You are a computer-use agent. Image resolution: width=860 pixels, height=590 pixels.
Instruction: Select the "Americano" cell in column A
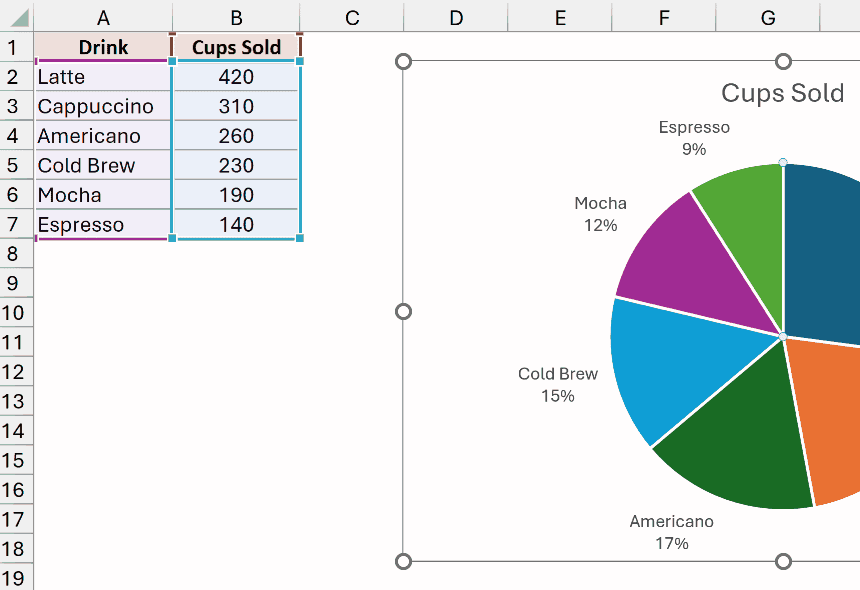coord(103,136)
